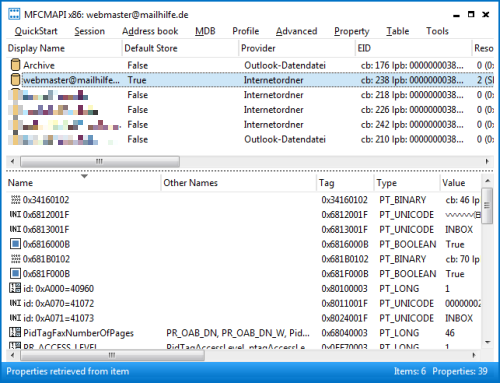Click value 46 of PidTagFaxNumberOfPages
This screenshot has width=500, height=383.
coord(450,333)
